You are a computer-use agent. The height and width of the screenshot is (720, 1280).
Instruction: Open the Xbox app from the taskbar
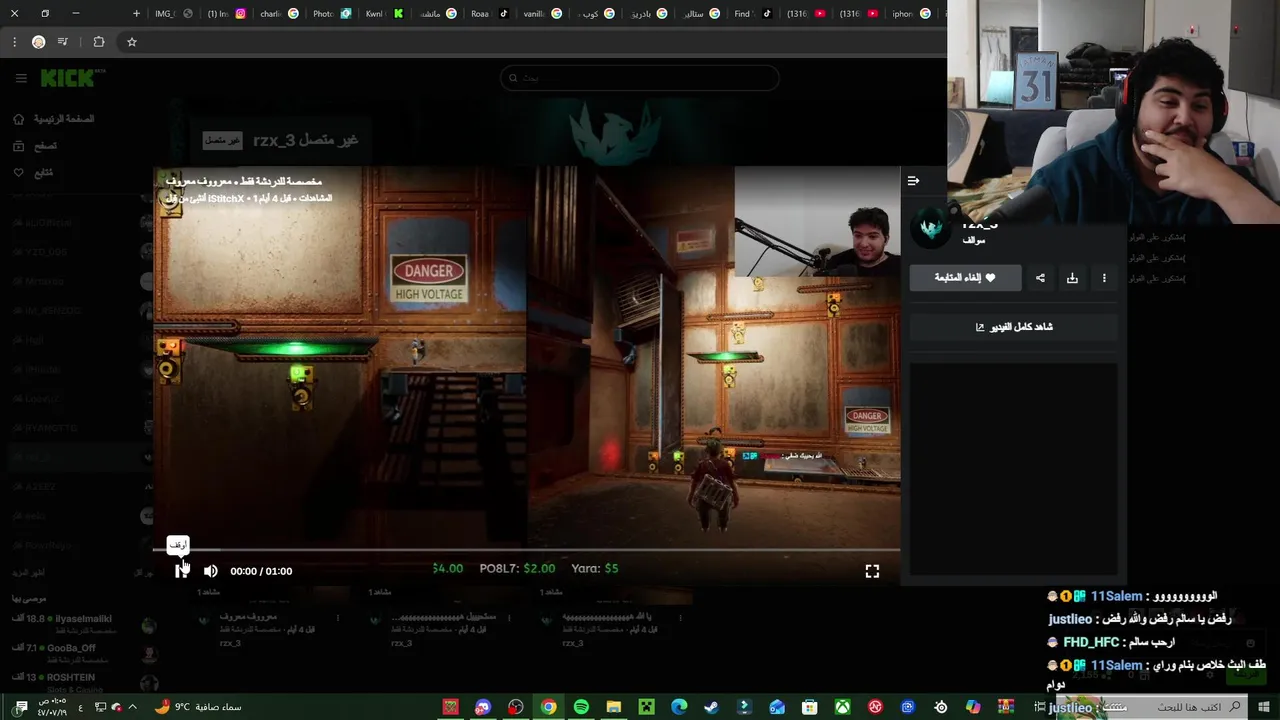[843, 707]
